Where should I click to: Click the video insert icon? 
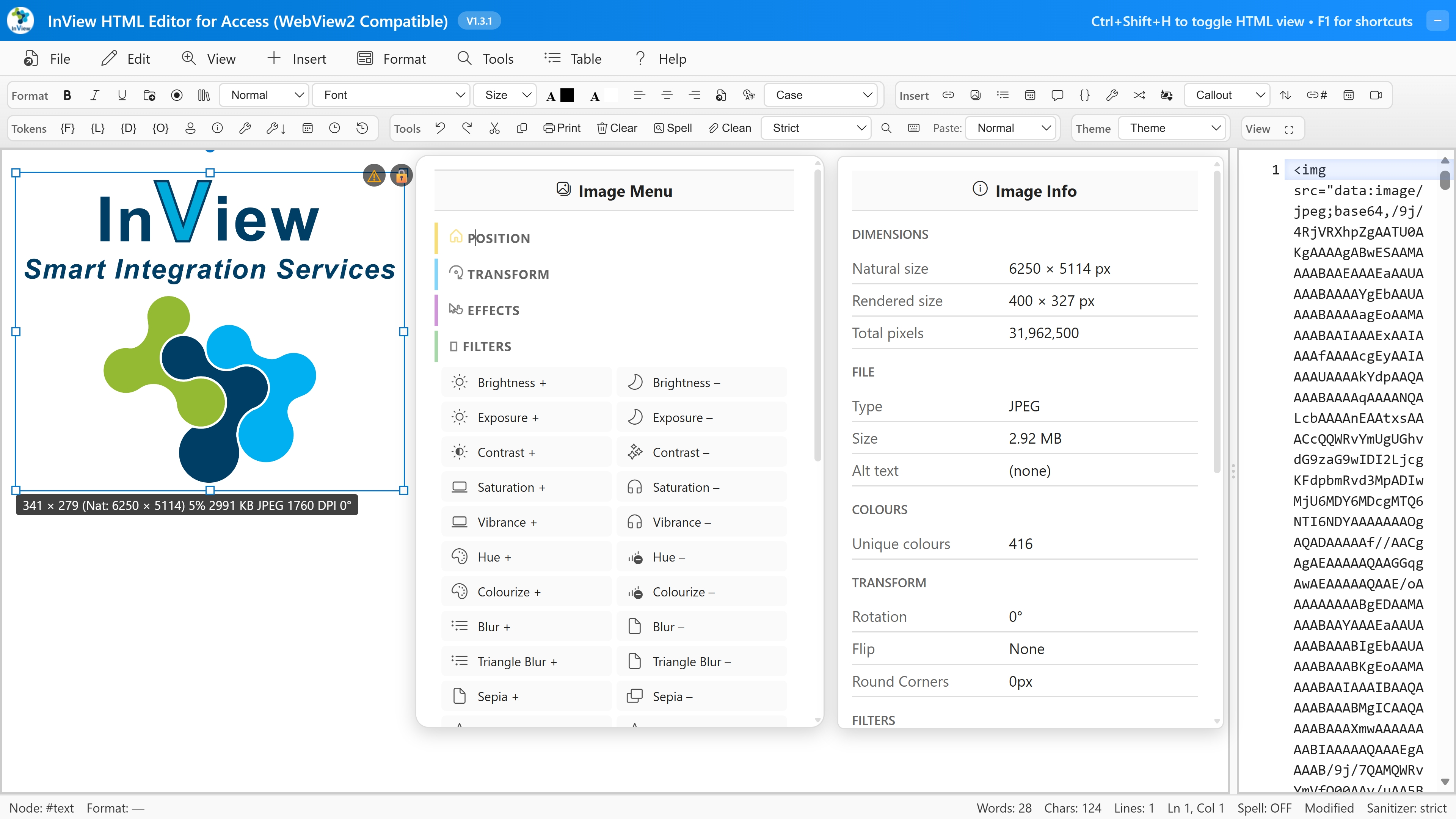pos(1376,95)
